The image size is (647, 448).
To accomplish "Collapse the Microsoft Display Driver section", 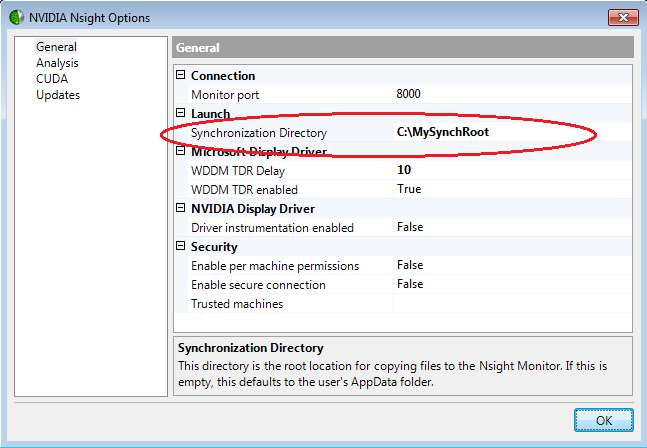I will coord(181,152).
